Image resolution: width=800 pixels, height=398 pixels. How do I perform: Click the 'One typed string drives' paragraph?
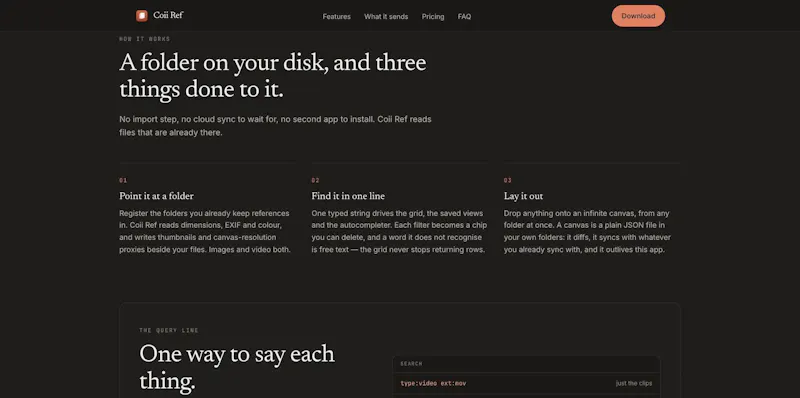click(x=399, y=231)
